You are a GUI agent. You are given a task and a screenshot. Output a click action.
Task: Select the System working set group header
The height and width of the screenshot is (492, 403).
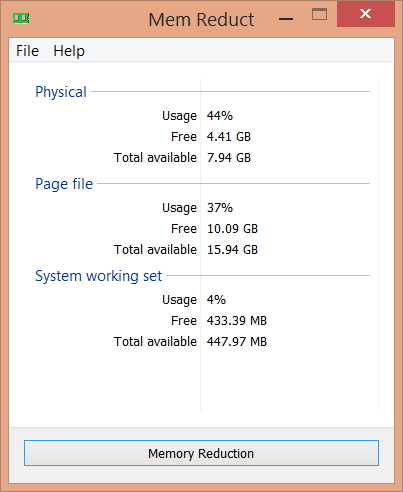tap(99, 276)
